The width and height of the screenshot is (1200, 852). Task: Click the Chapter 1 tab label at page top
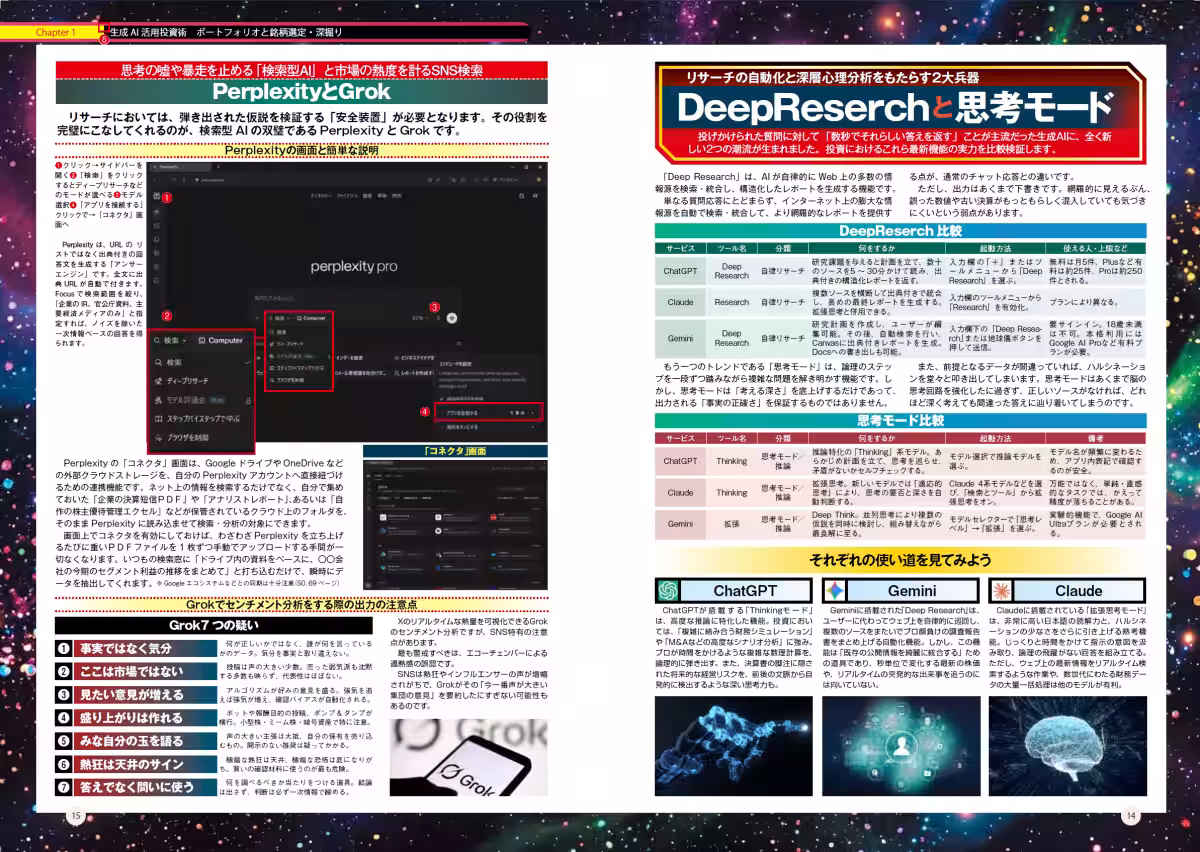(x=56, y=32)
